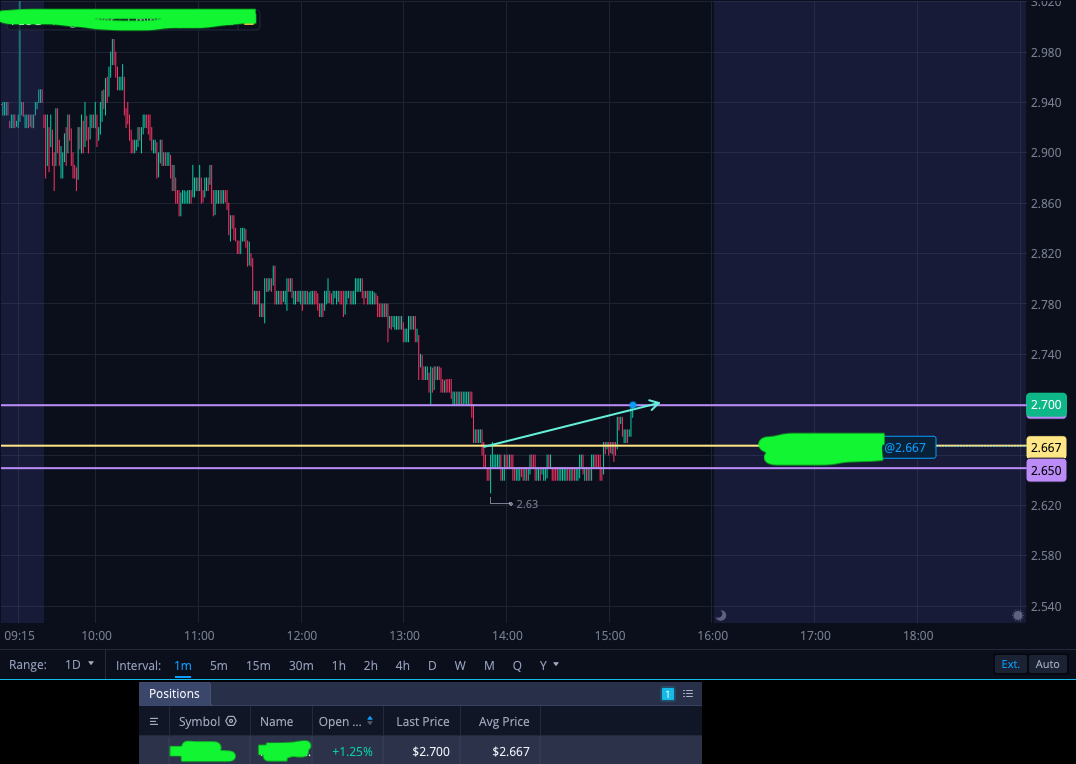
Task: Expand the Y interval dropdown arrow
Action: click(556, 664)
